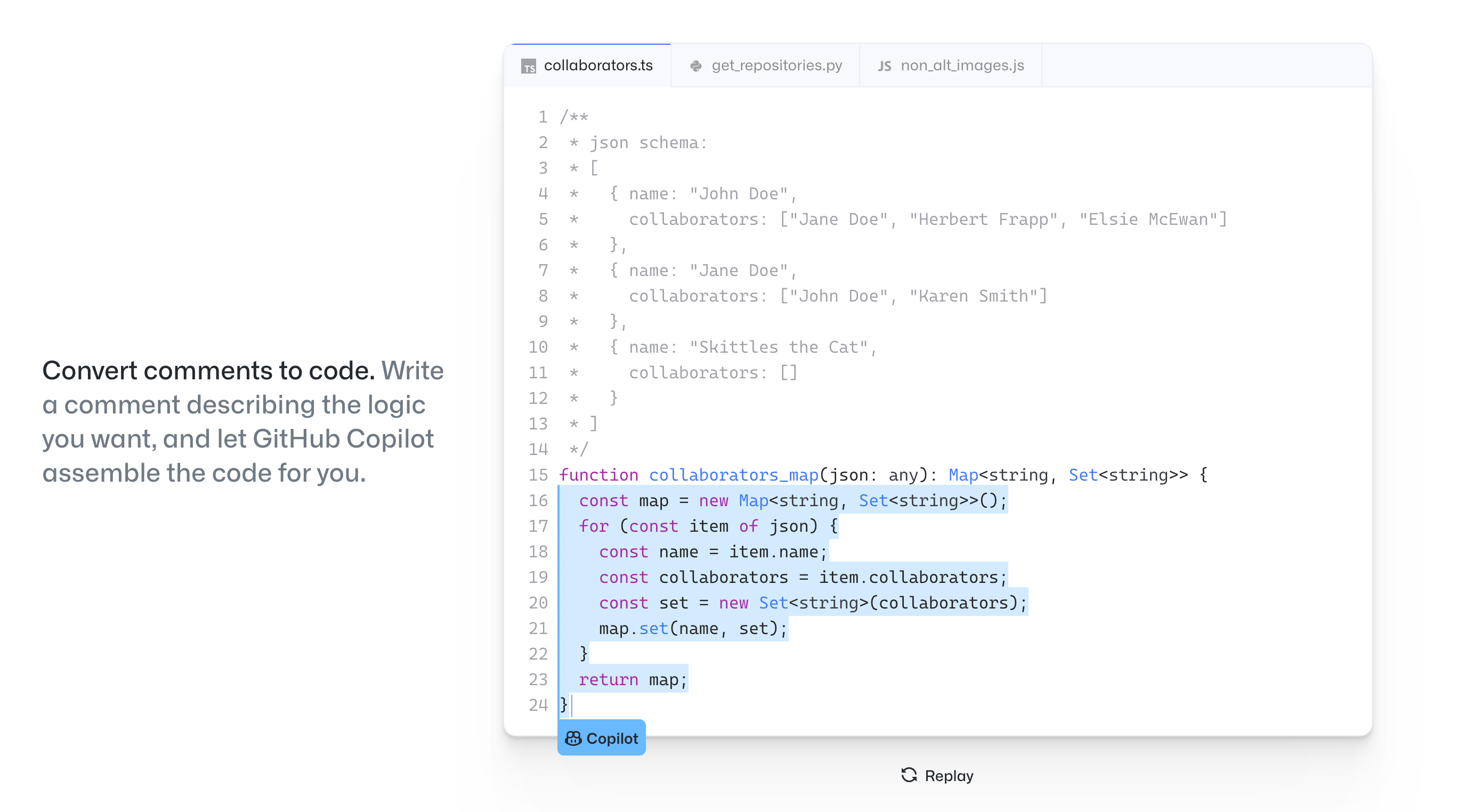This screenshot has height=812, width=1473.
Task: Click the 'const name = item.name;' line
Action: [713, 552]
